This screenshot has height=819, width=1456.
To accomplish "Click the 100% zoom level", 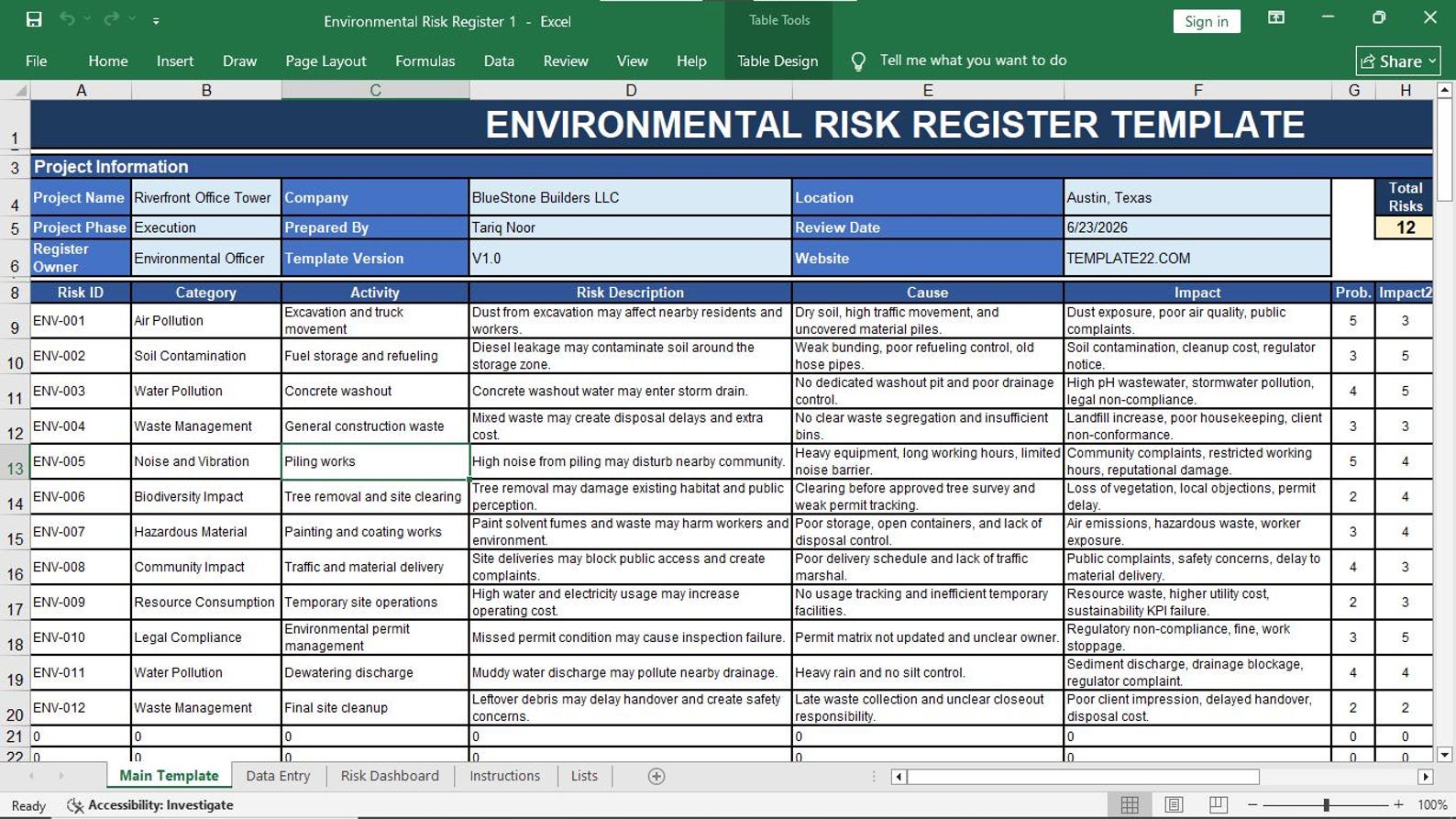I will pos(1432,804).
